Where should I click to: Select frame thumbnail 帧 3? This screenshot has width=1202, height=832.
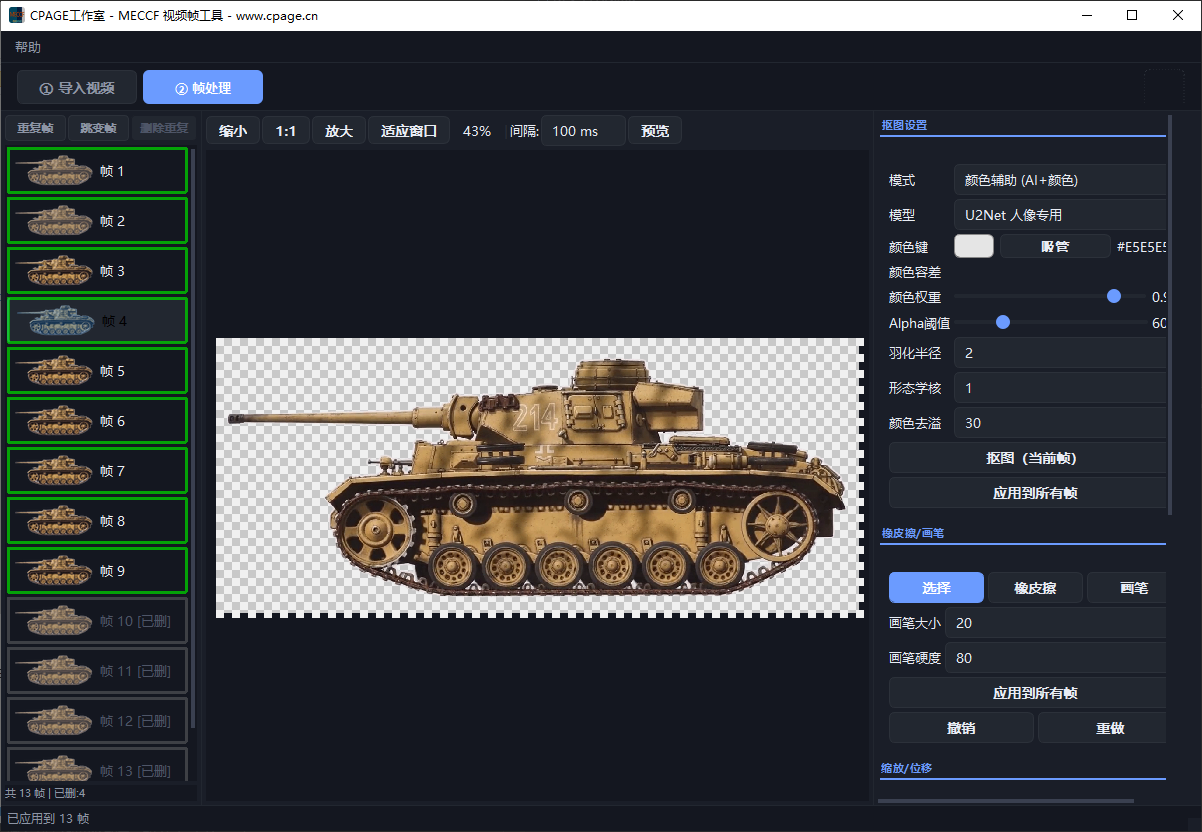point(97,271)
